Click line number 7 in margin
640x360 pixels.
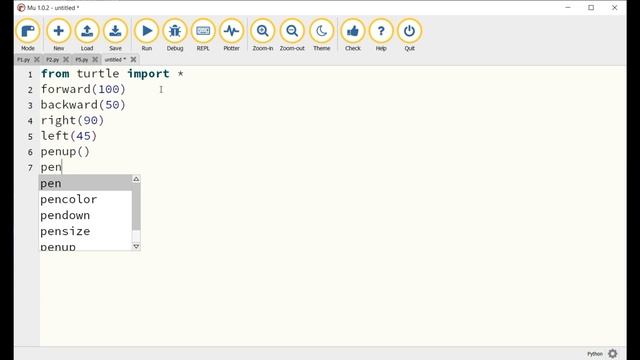click(30, 168)
